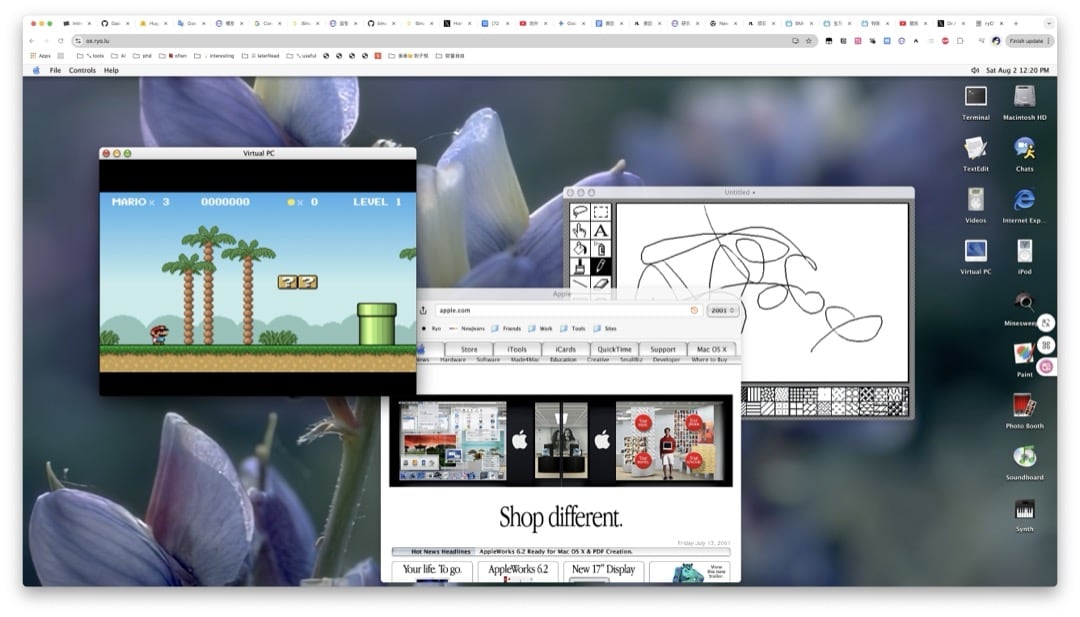Open the Minesweeper desktop icon

click(1024, 308)
